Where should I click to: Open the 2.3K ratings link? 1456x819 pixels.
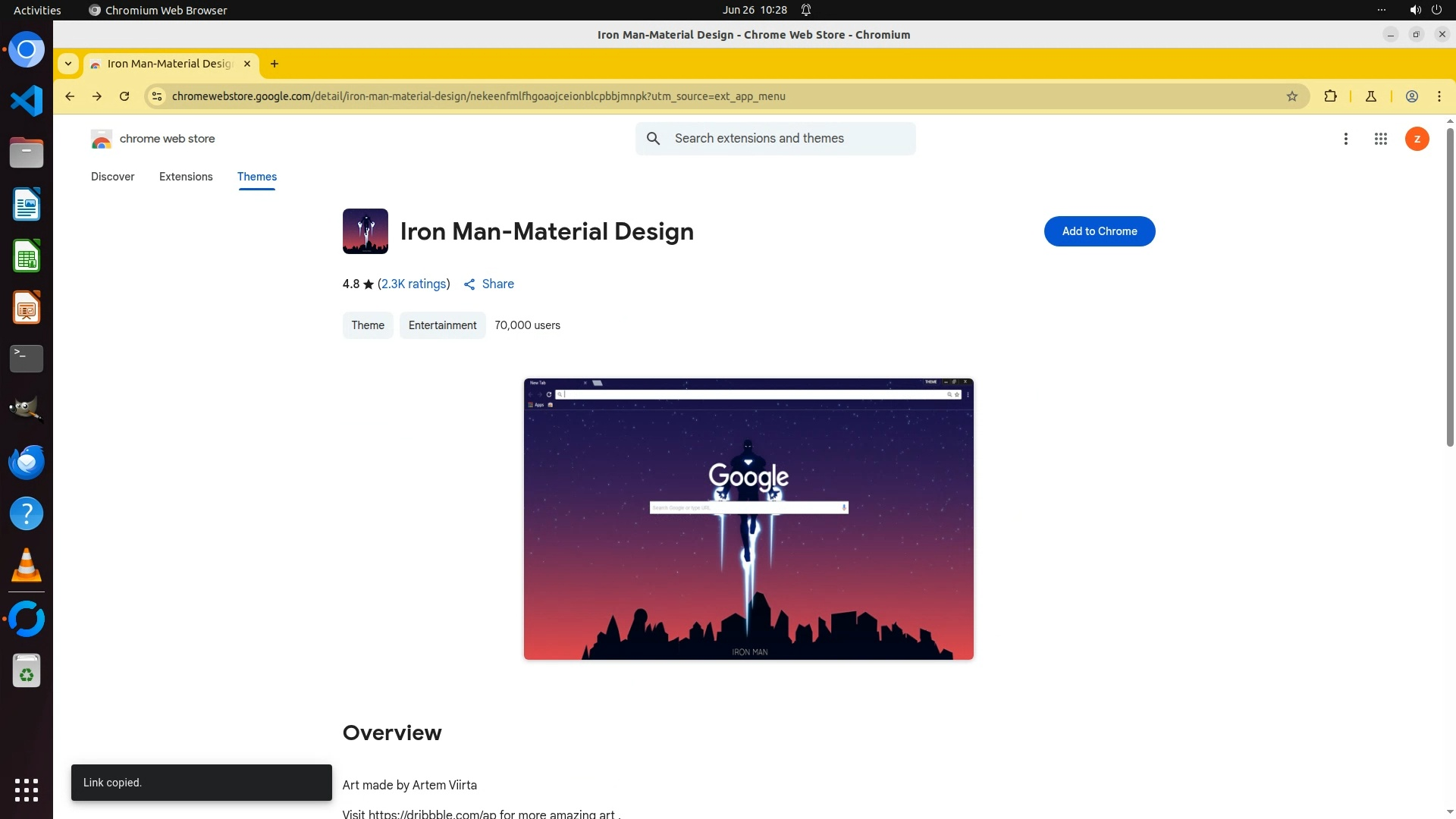[x=413, y=284]
